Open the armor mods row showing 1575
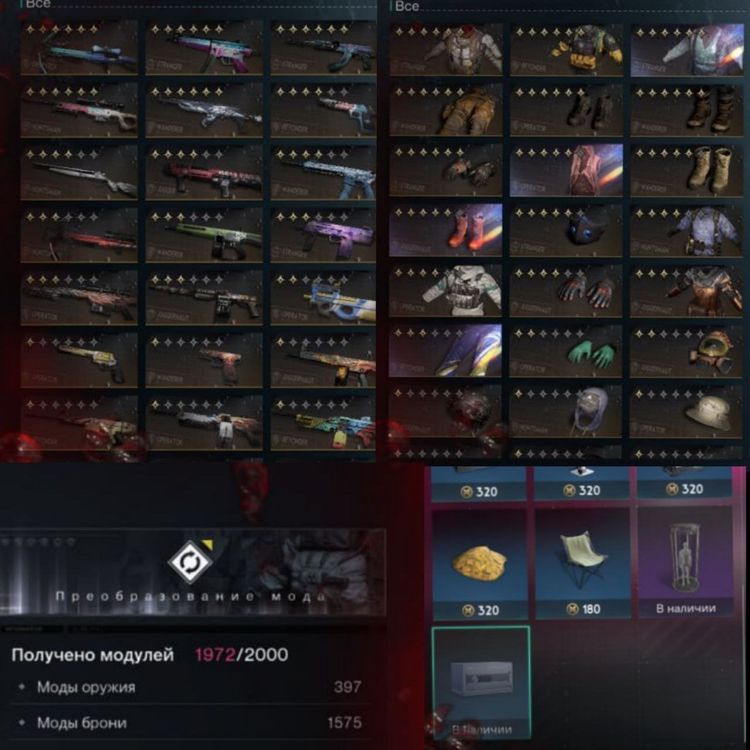This screenshot has width=750, height=750. pyautogui.click(x=190, y=722)
